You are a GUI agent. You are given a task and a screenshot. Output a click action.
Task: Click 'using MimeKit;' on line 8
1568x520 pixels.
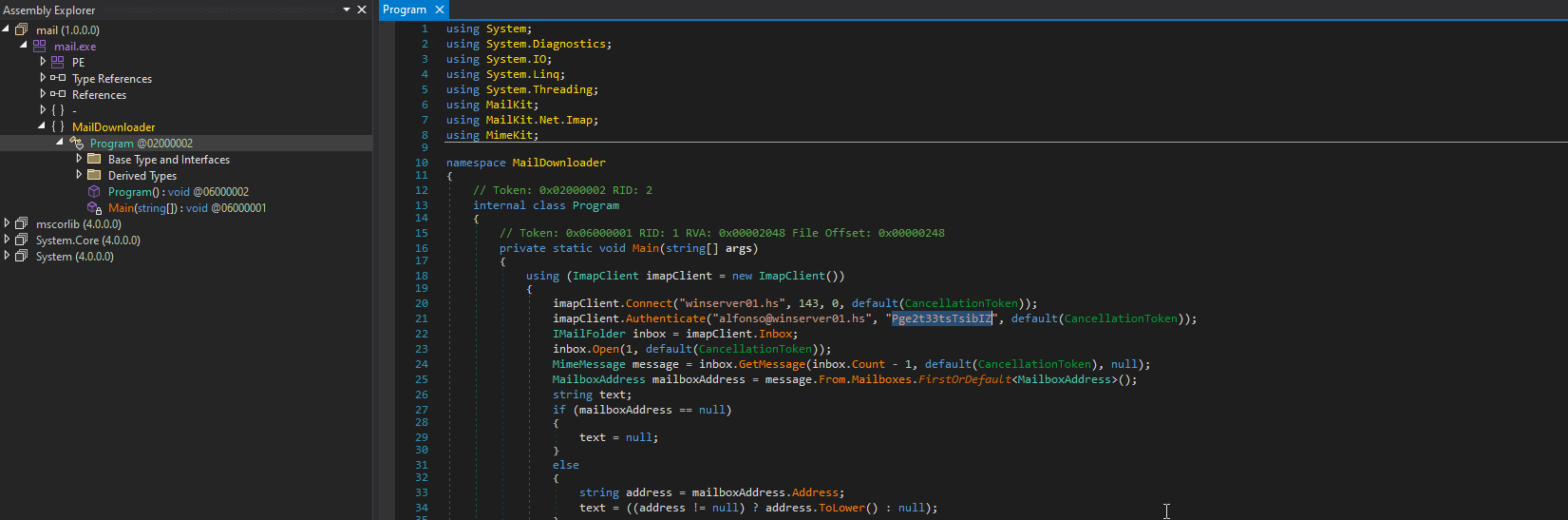point(492,135)
